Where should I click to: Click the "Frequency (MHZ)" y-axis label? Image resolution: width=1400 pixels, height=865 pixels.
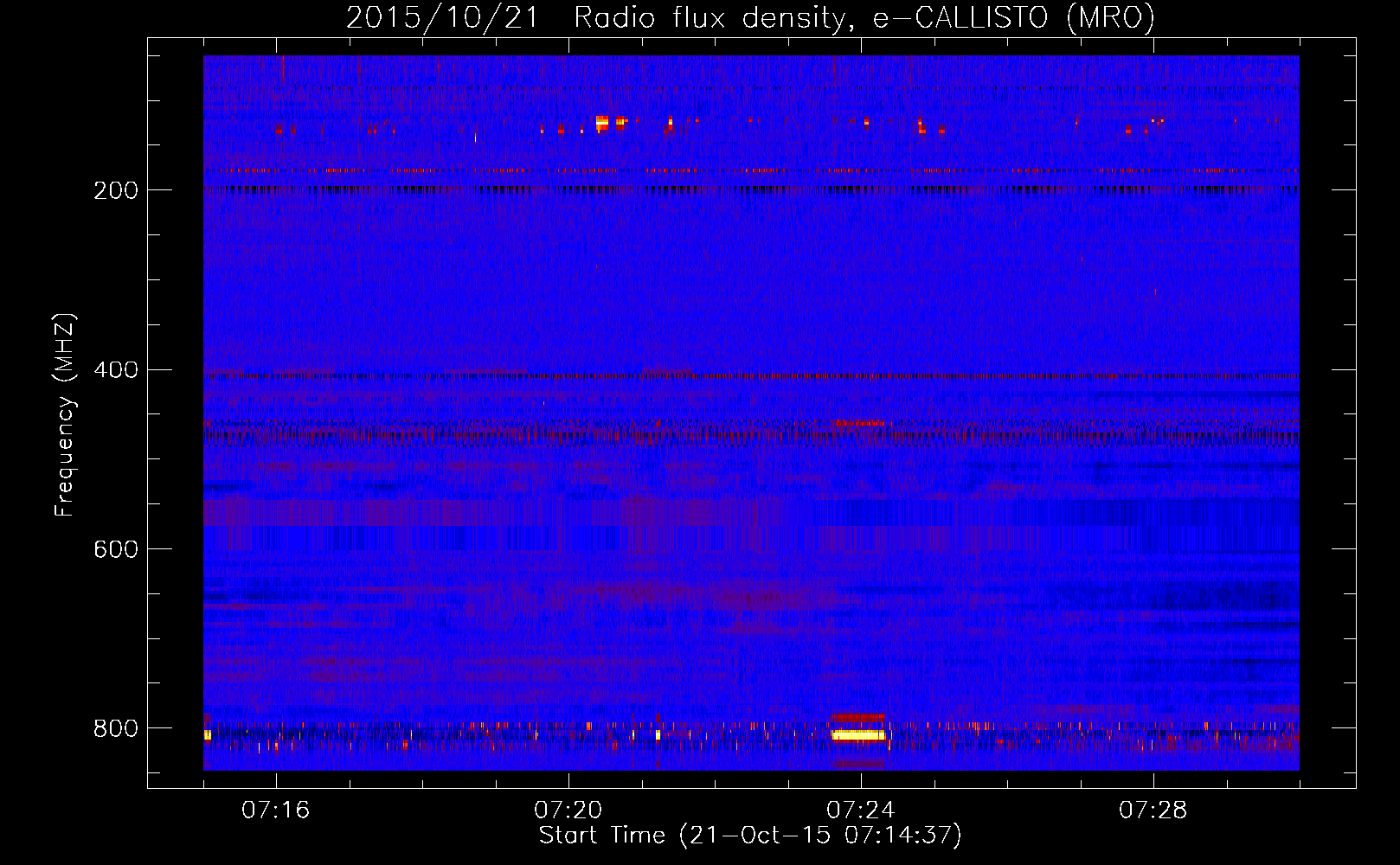click(x=65, y=415)
